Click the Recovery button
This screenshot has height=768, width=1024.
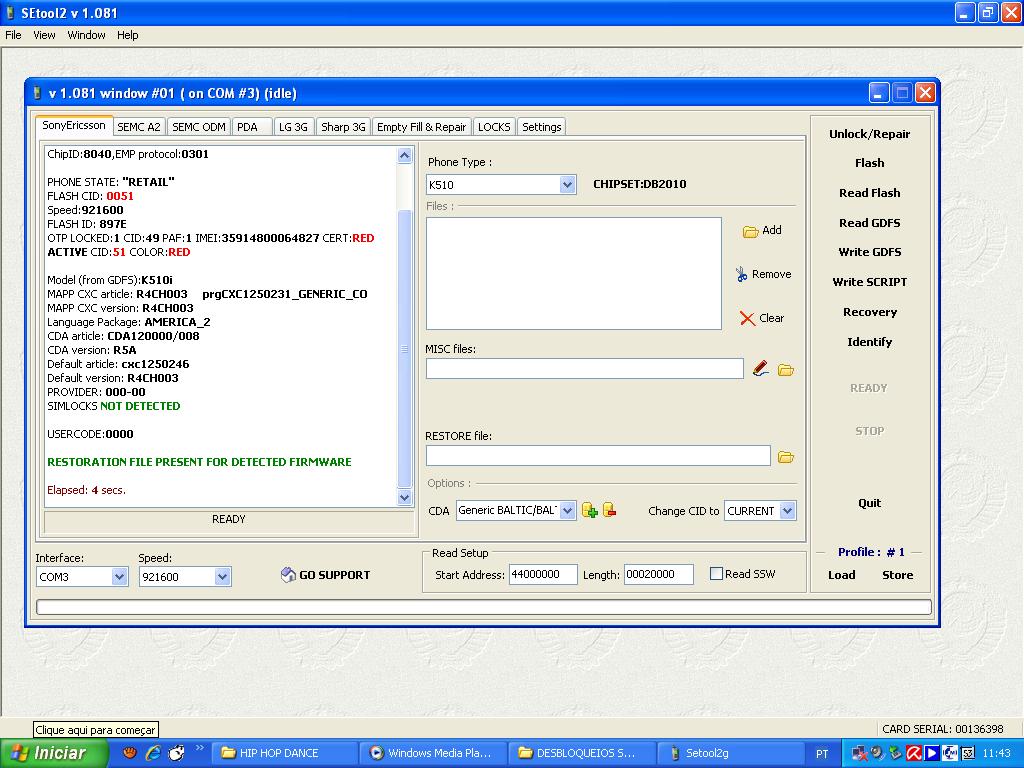870,312
